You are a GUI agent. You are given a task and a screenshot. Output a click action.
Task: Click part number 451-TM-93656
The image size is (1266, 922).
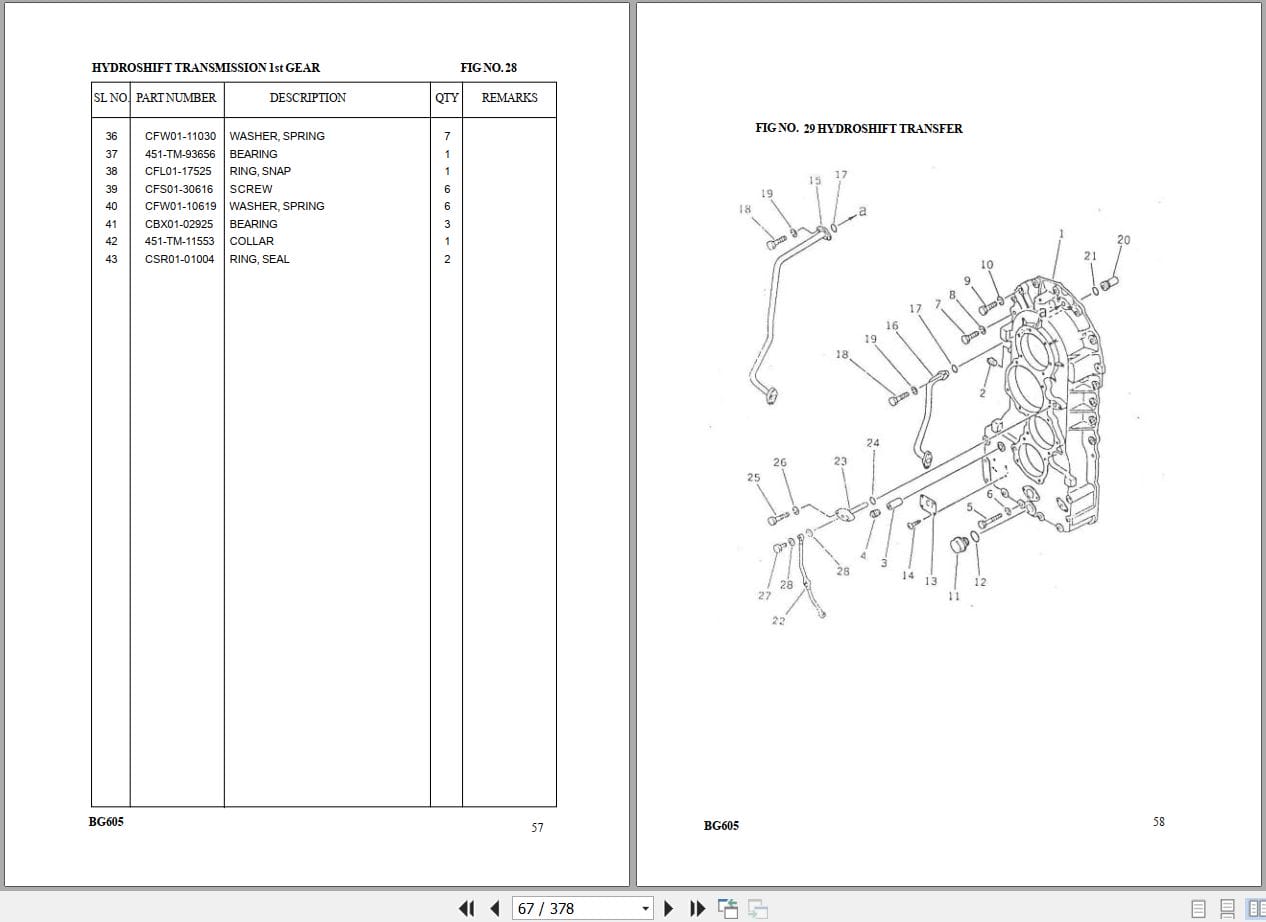(x=180, y=154)
